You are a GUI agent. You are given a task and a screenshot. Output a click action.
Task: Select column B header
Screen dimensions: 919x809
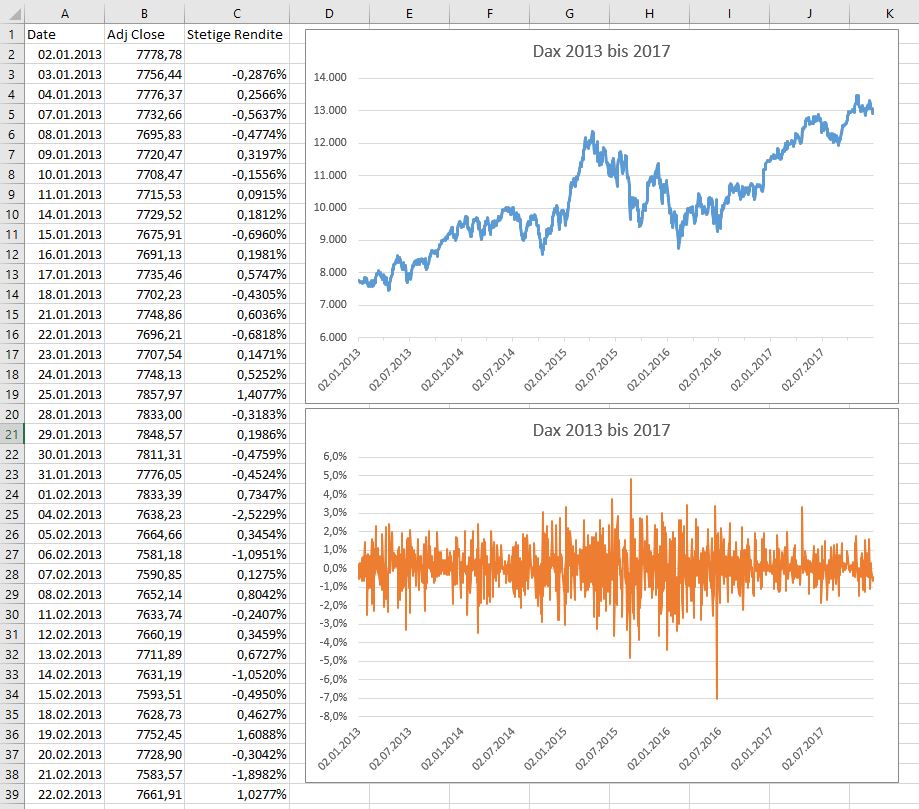(144, 13)
